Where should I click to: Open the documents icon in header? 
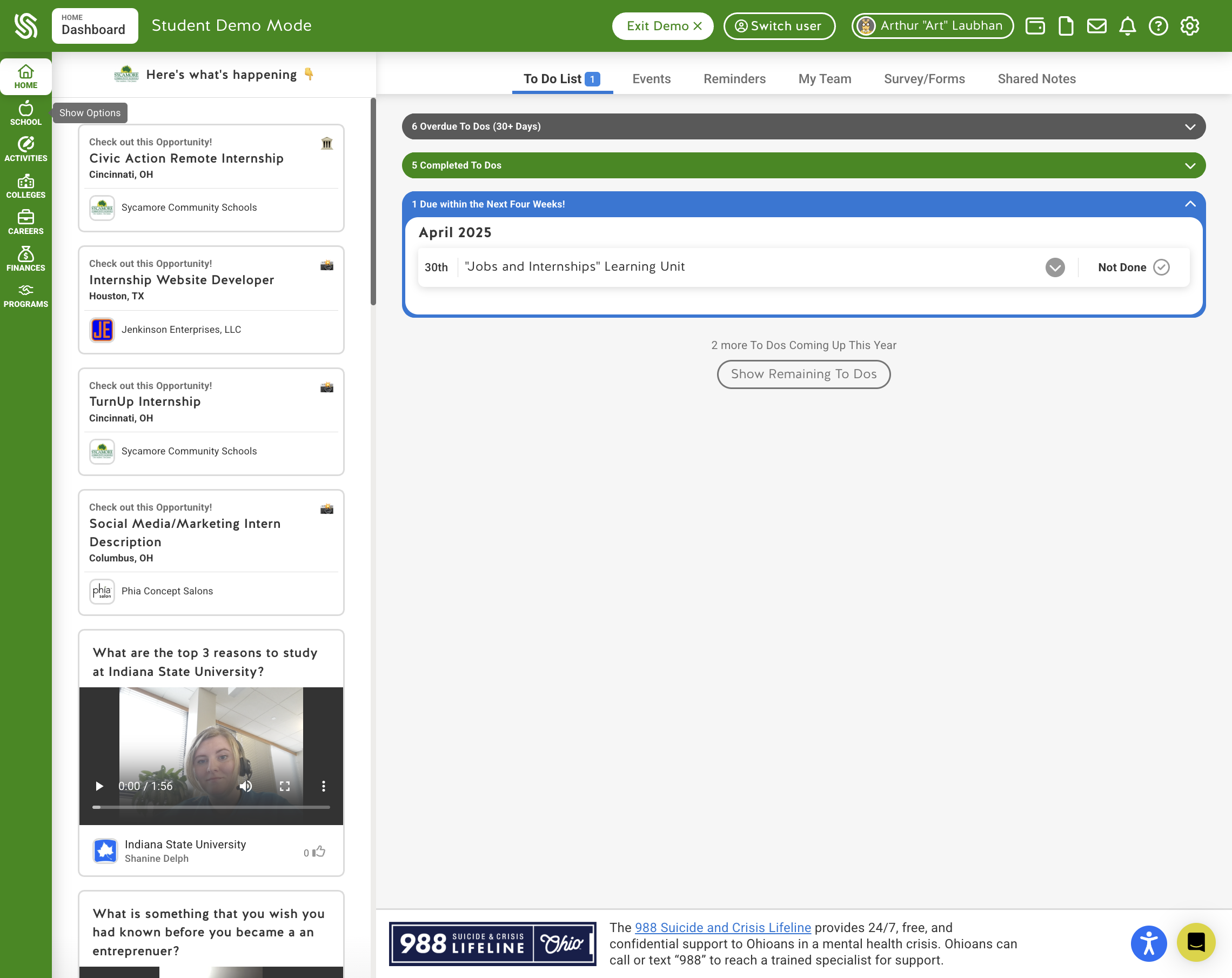click(x=1066, y=26)
